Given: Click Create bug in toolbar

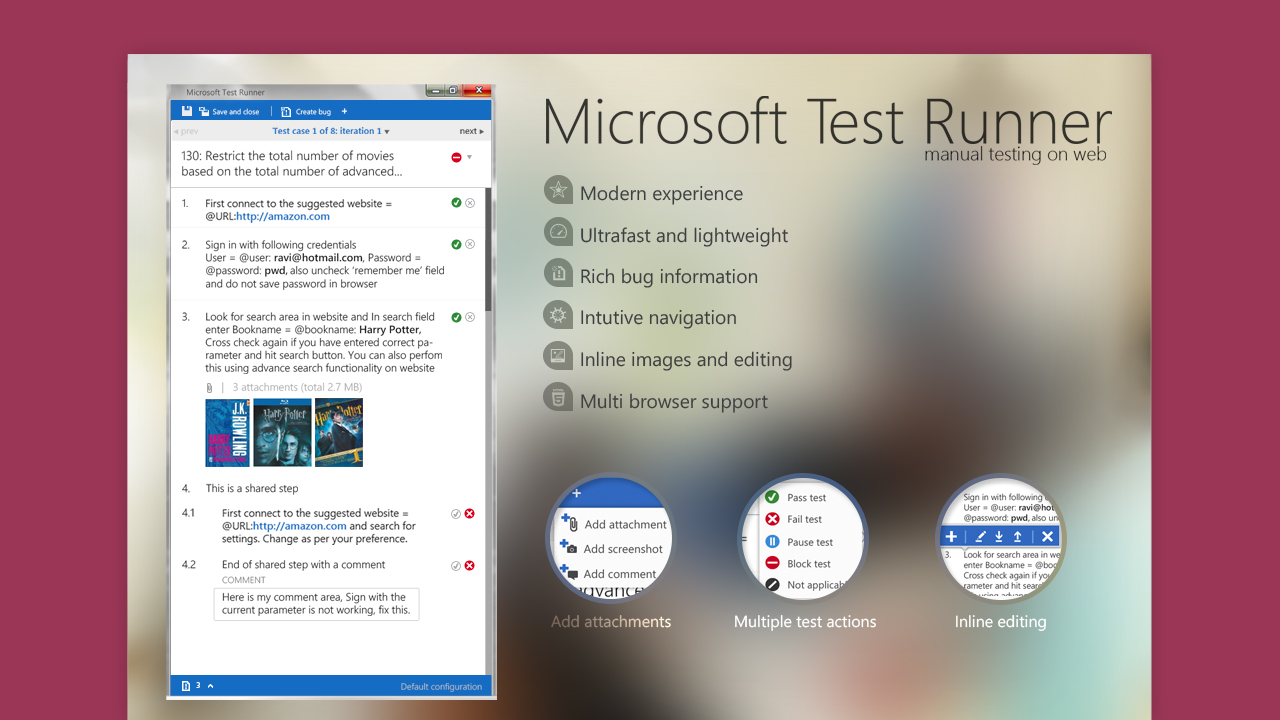Looking at the screenshot, I should 306,112.
